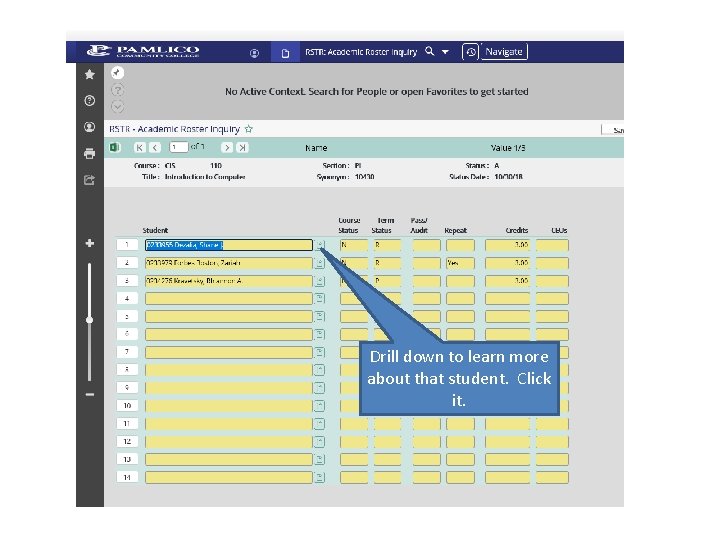This screenshot has width=720, height=540.
Task: Click the export share icon in sidebar
Action: [x=90, y=180]
